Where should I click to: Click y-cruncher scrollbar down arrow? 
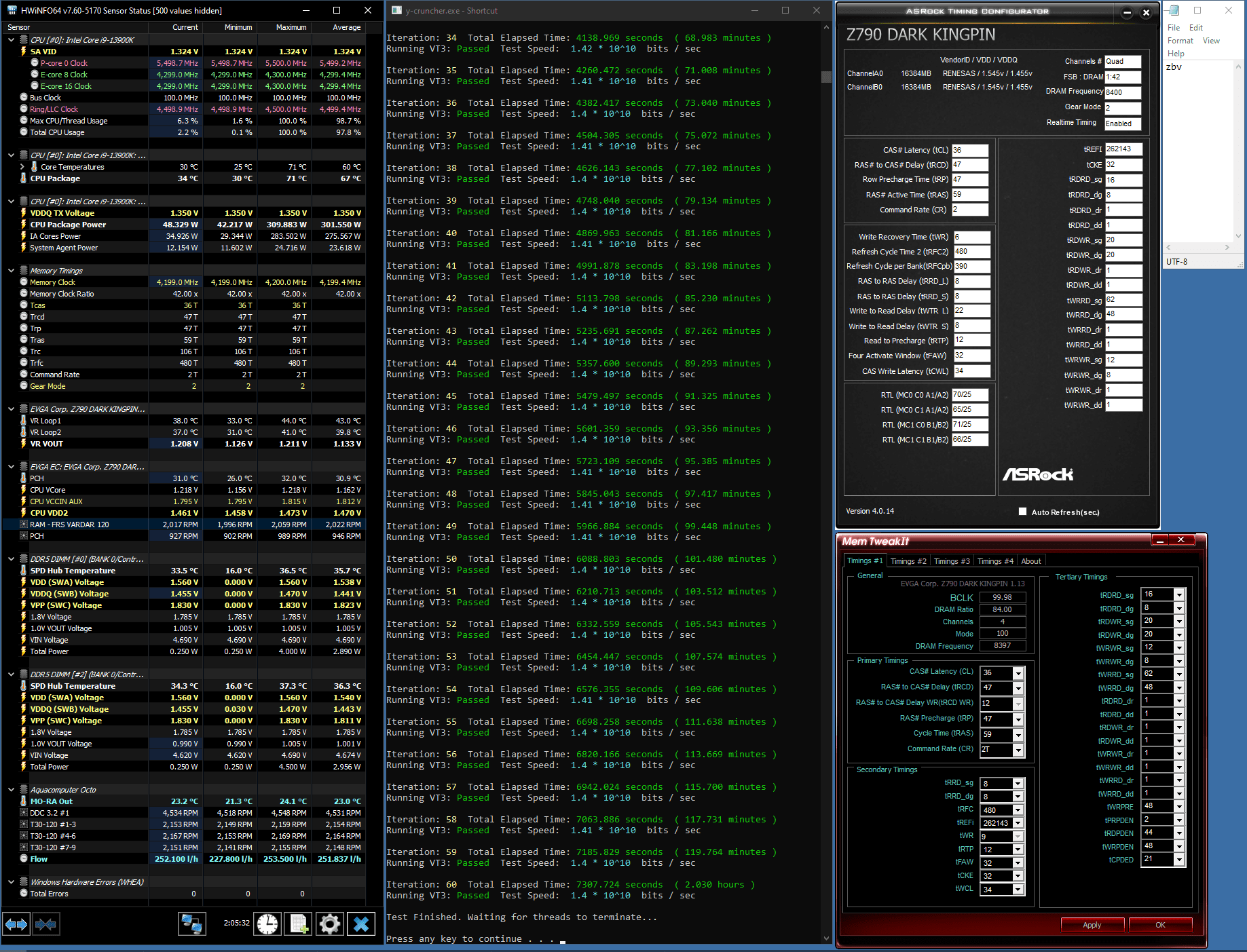click(826, 938)
